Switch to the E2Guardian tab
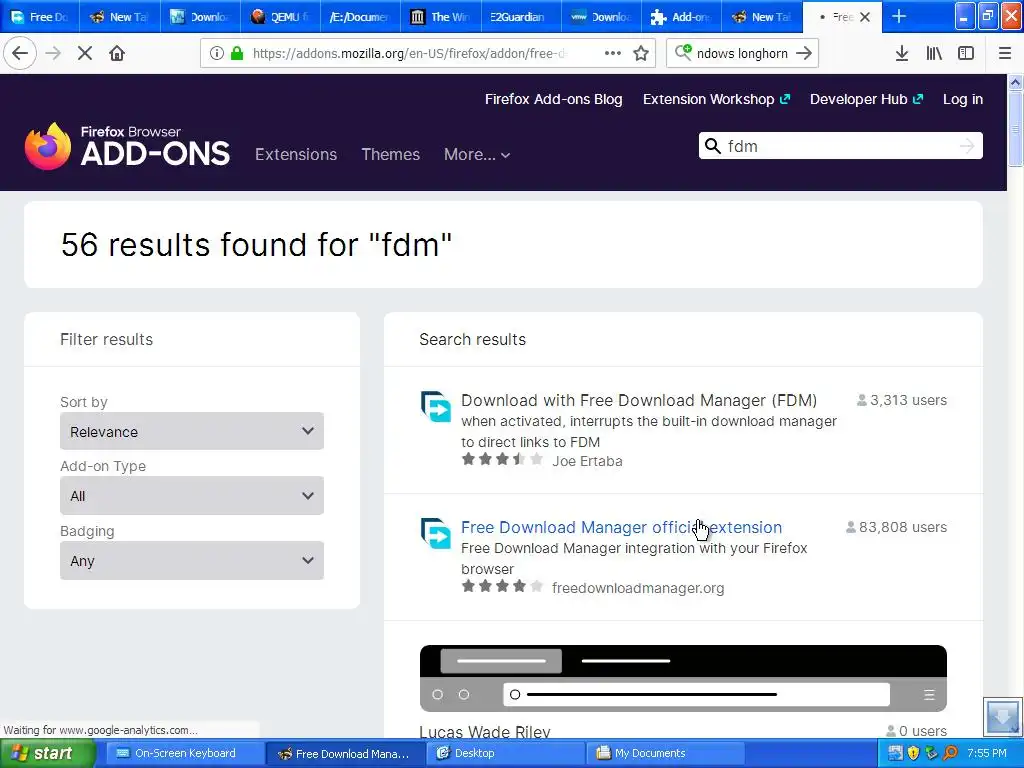1024x768 pixels. point(521,17)
